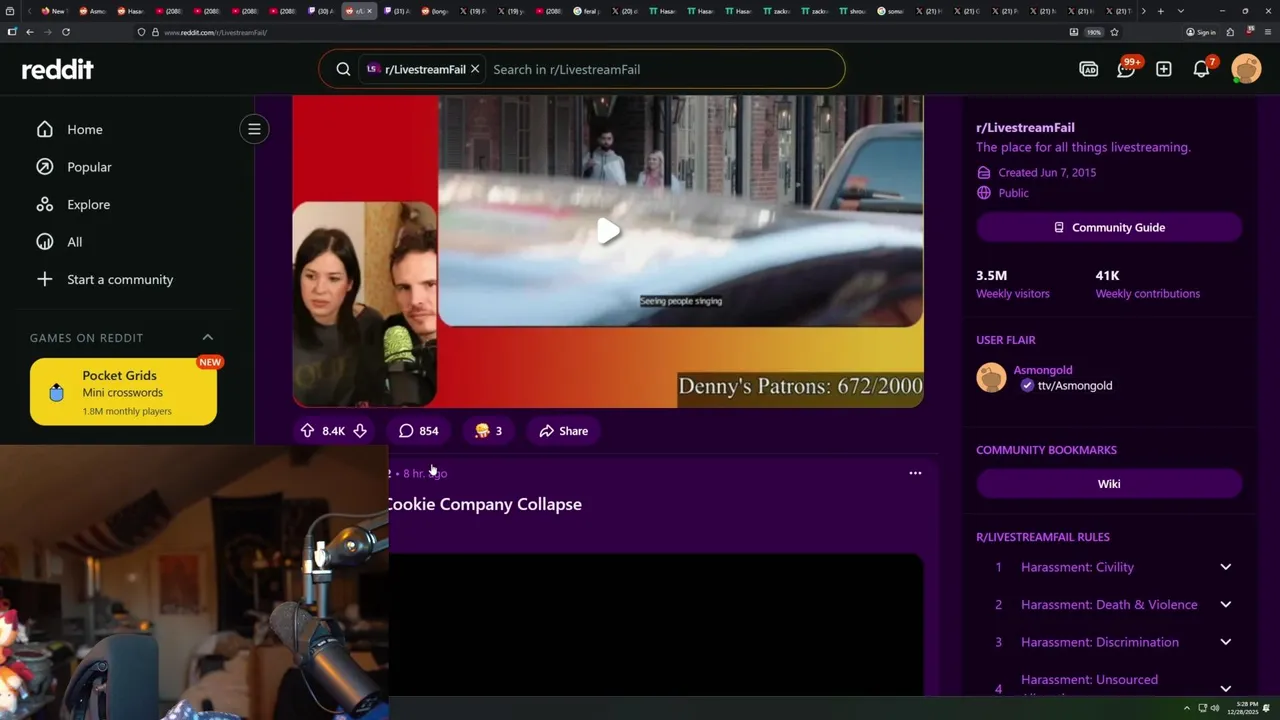Expand rule 2 Harassment: Death & Violence
The width and height of the screenshot is (1280, 720).
click(1225, 604)
